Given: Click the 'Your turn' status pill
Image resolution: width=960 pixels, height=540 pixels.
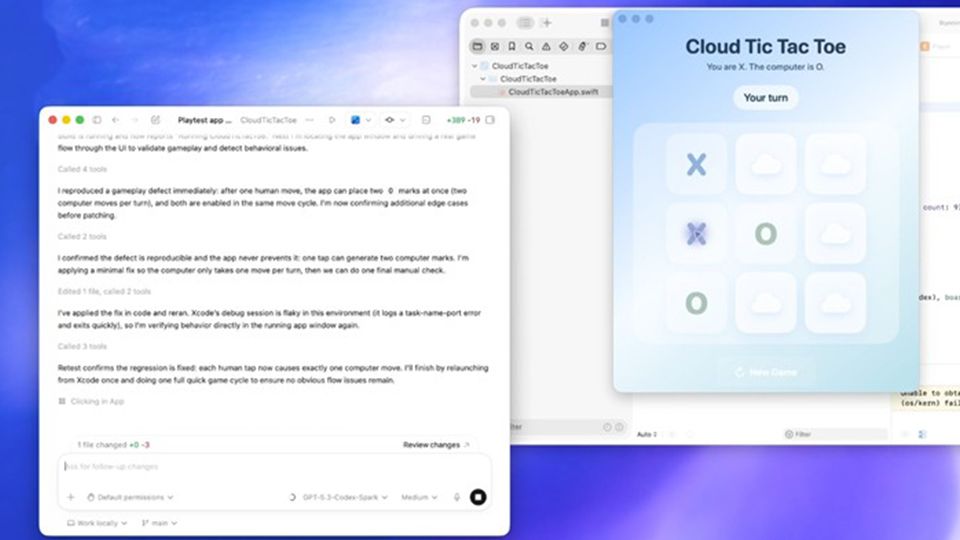Looking at the screenshot, I should (x=766, y=98).
